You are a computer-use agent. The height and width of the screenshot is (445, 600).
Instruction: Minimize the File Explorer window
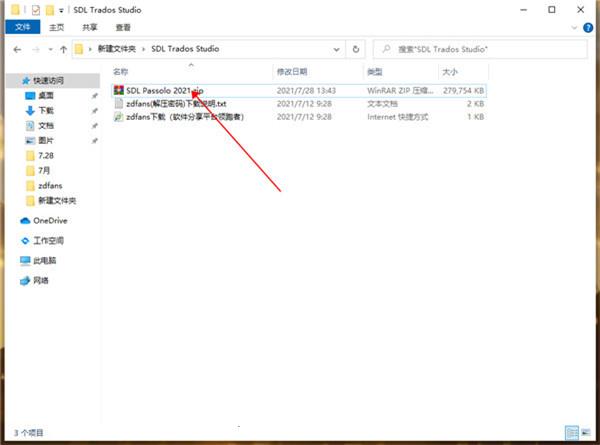(x=524, y=10)
